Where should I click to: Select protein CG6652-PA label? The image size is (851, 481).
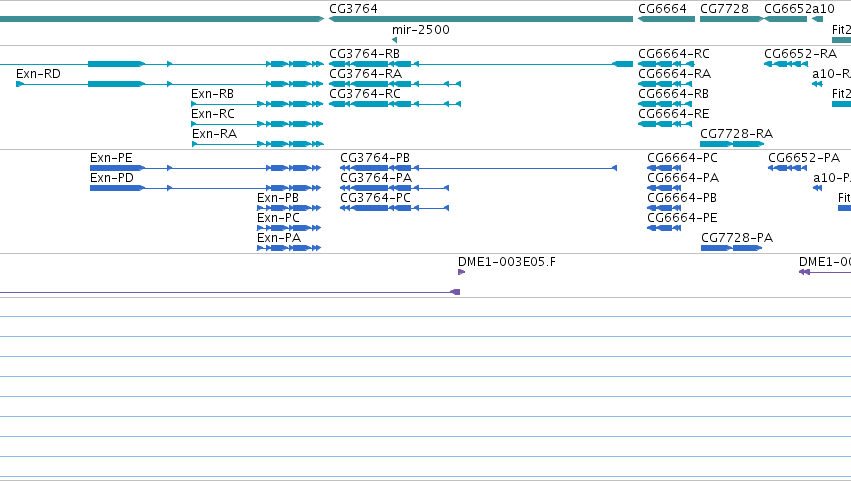pos(804,158)
